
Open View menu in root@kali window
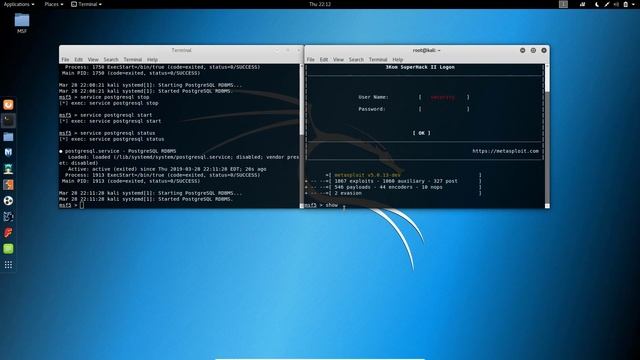click(338, 60)
